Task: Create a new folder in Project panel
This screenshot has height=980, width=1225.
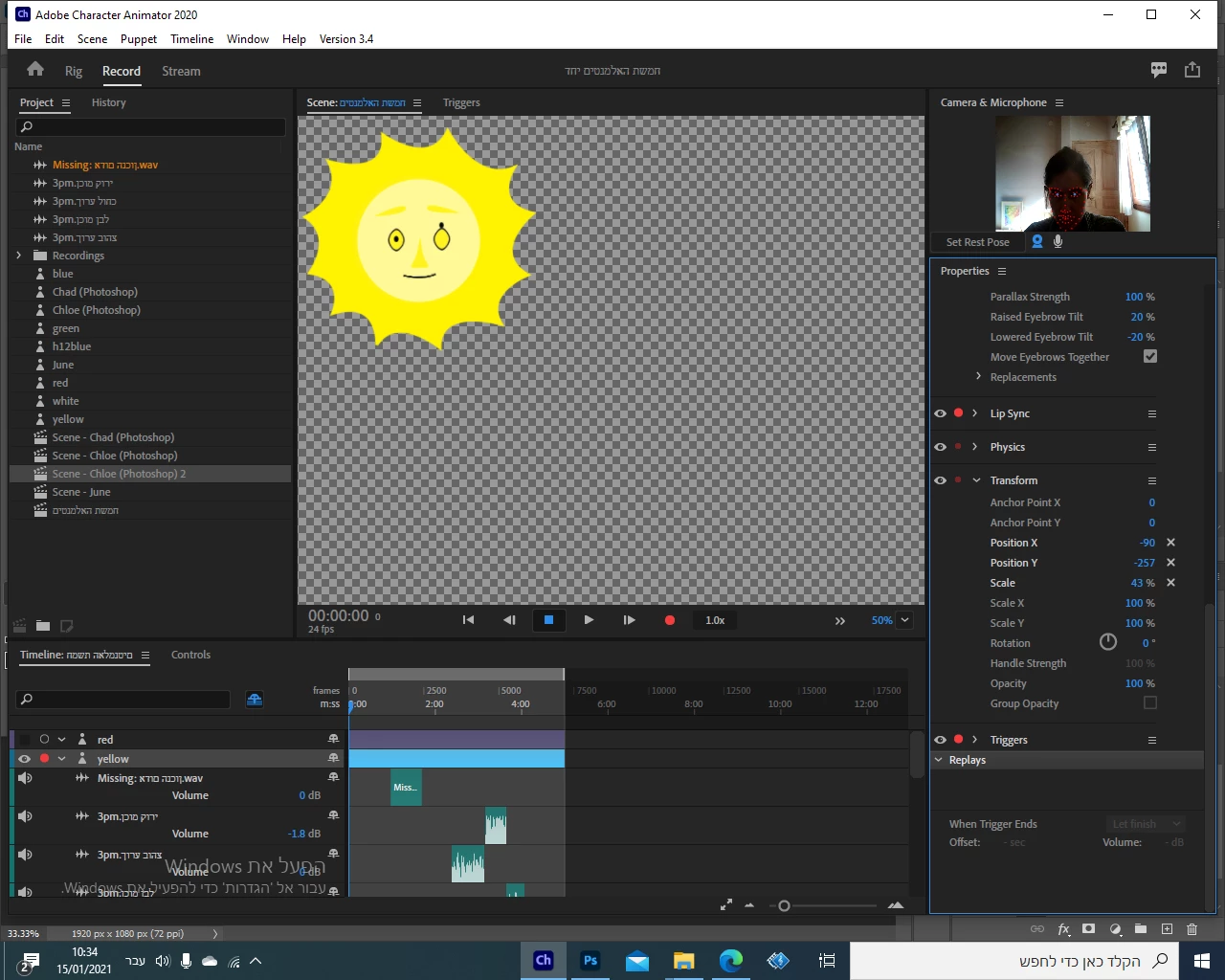Action: (43, 626)
